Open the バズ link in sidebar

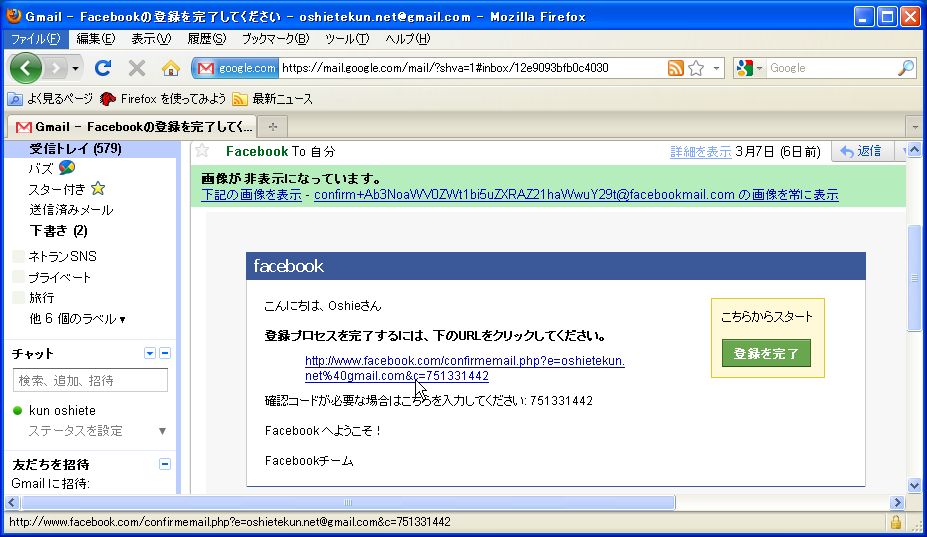(x=41, y=169)
